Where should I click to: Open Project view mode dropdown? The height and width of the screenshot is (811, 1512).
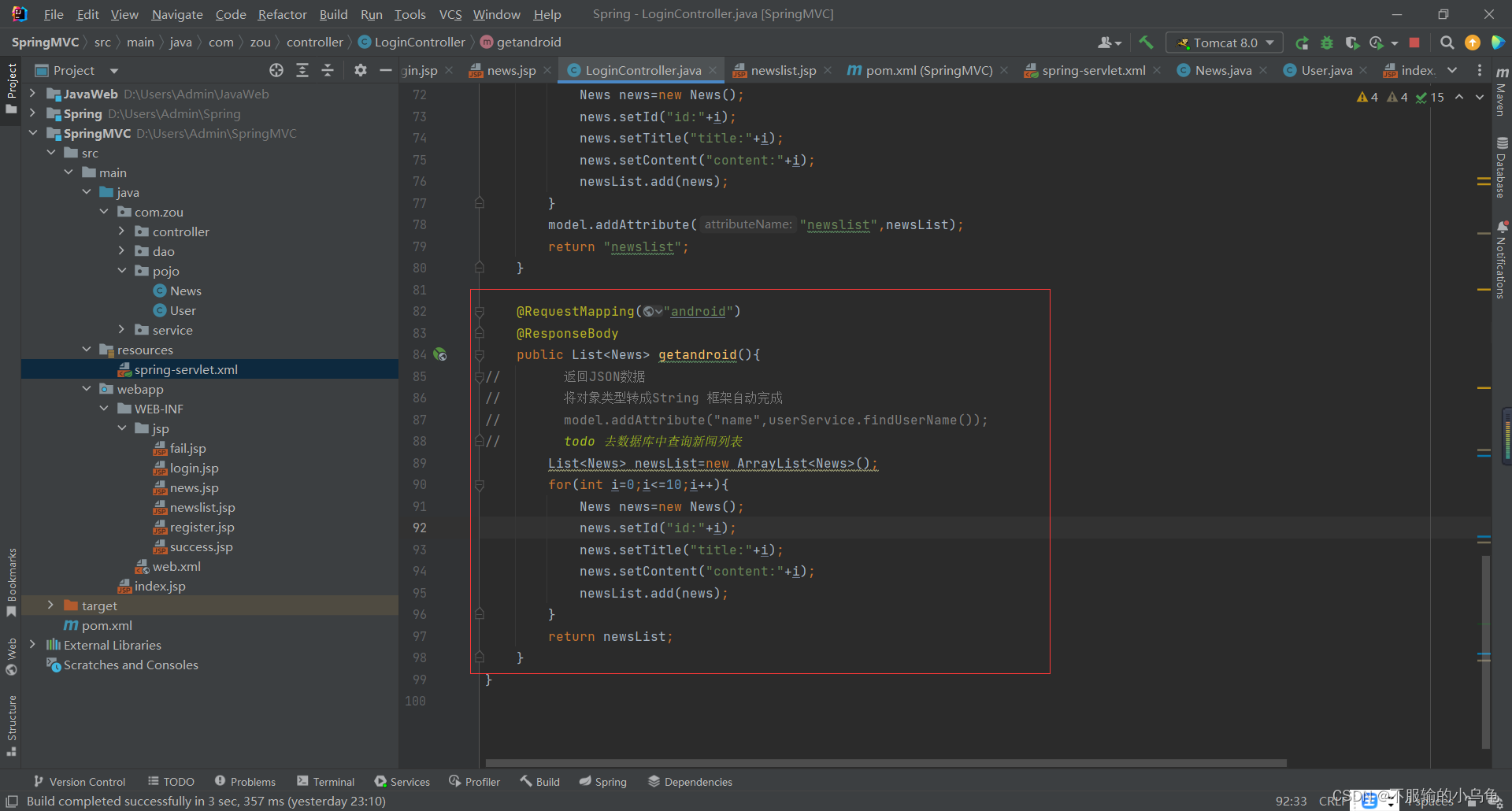tap(113, 71)
